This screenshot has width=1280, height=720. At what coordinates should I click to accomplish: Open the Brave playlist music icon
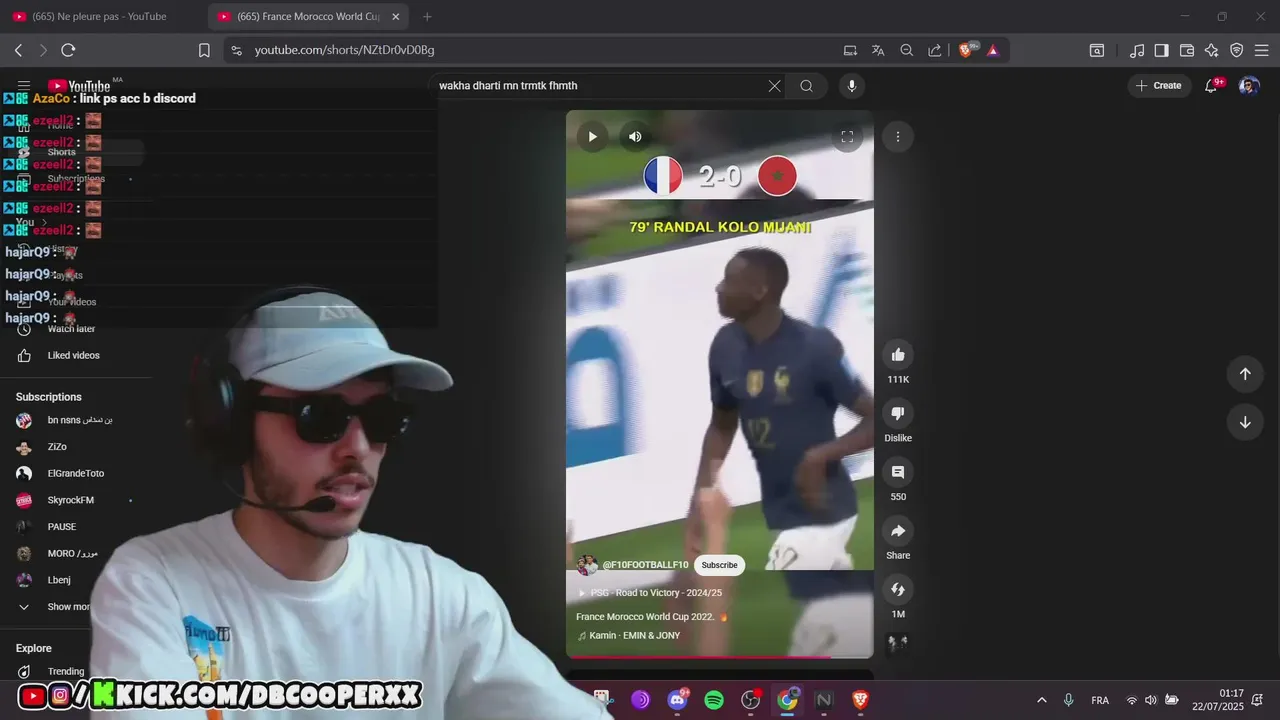(1137, 50)
